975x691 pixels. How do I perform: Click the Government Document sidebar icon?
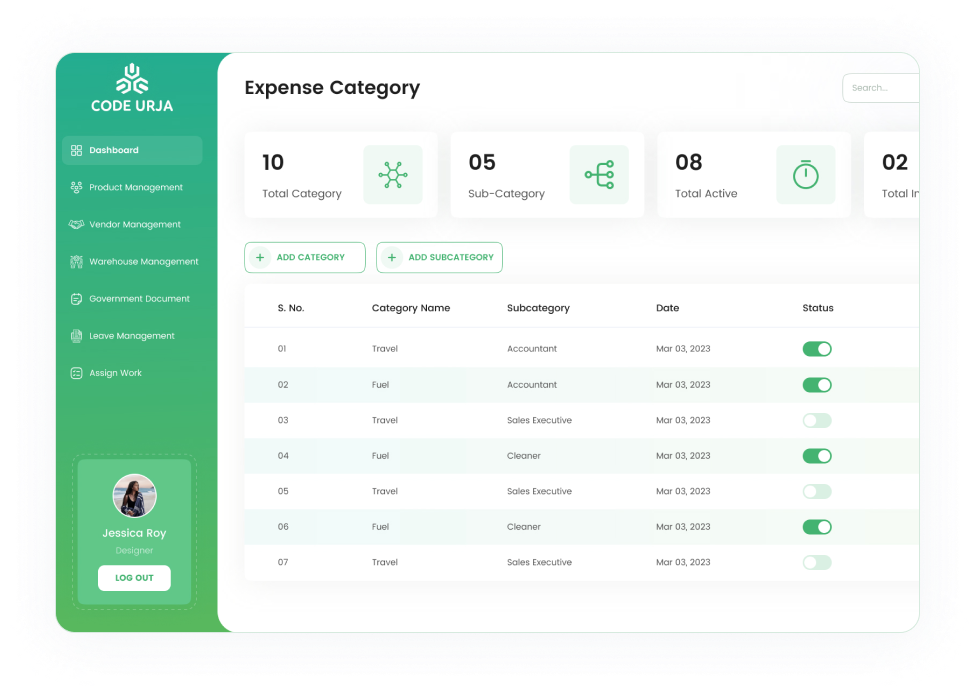pos(76,299)
